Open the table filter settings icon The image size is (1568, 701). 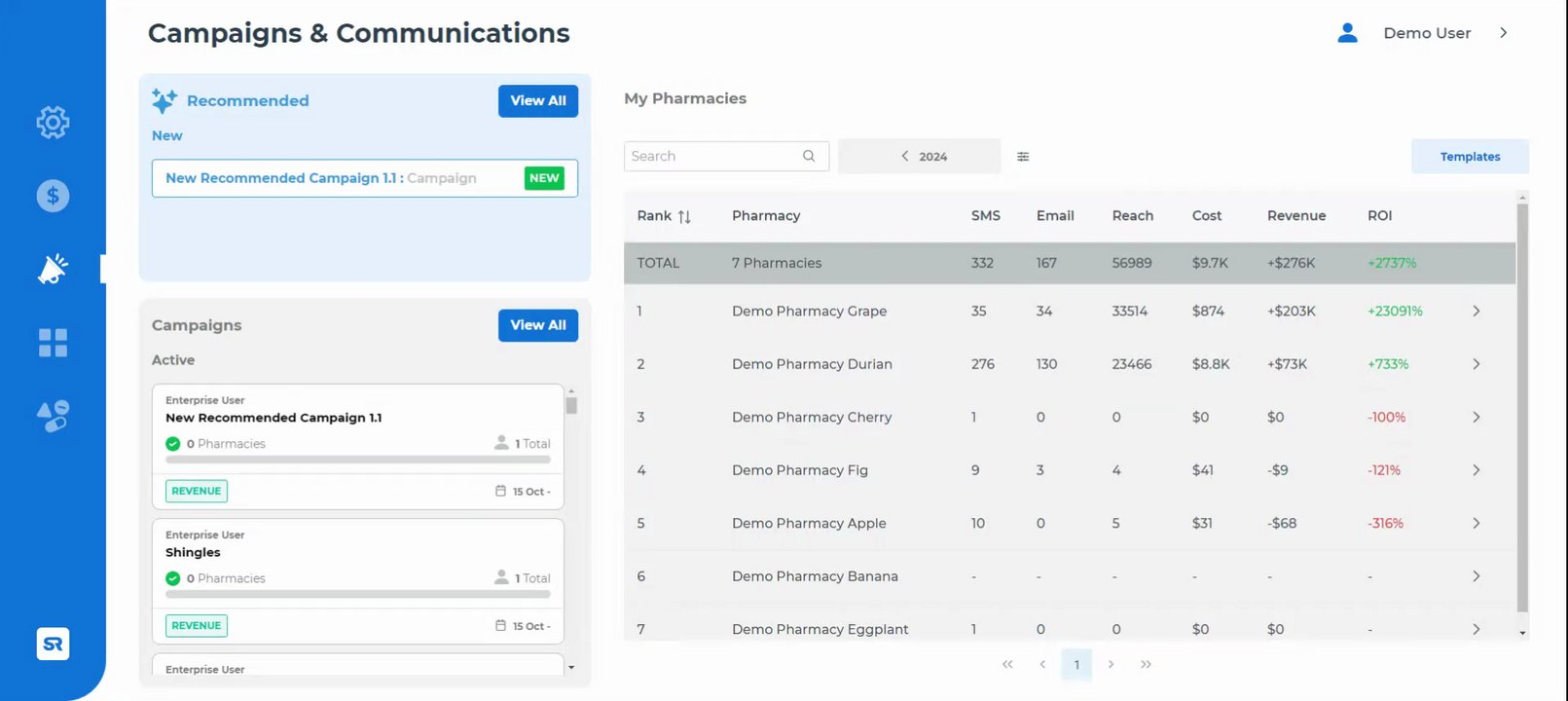pyautogui.click(x=1023, y=157)
